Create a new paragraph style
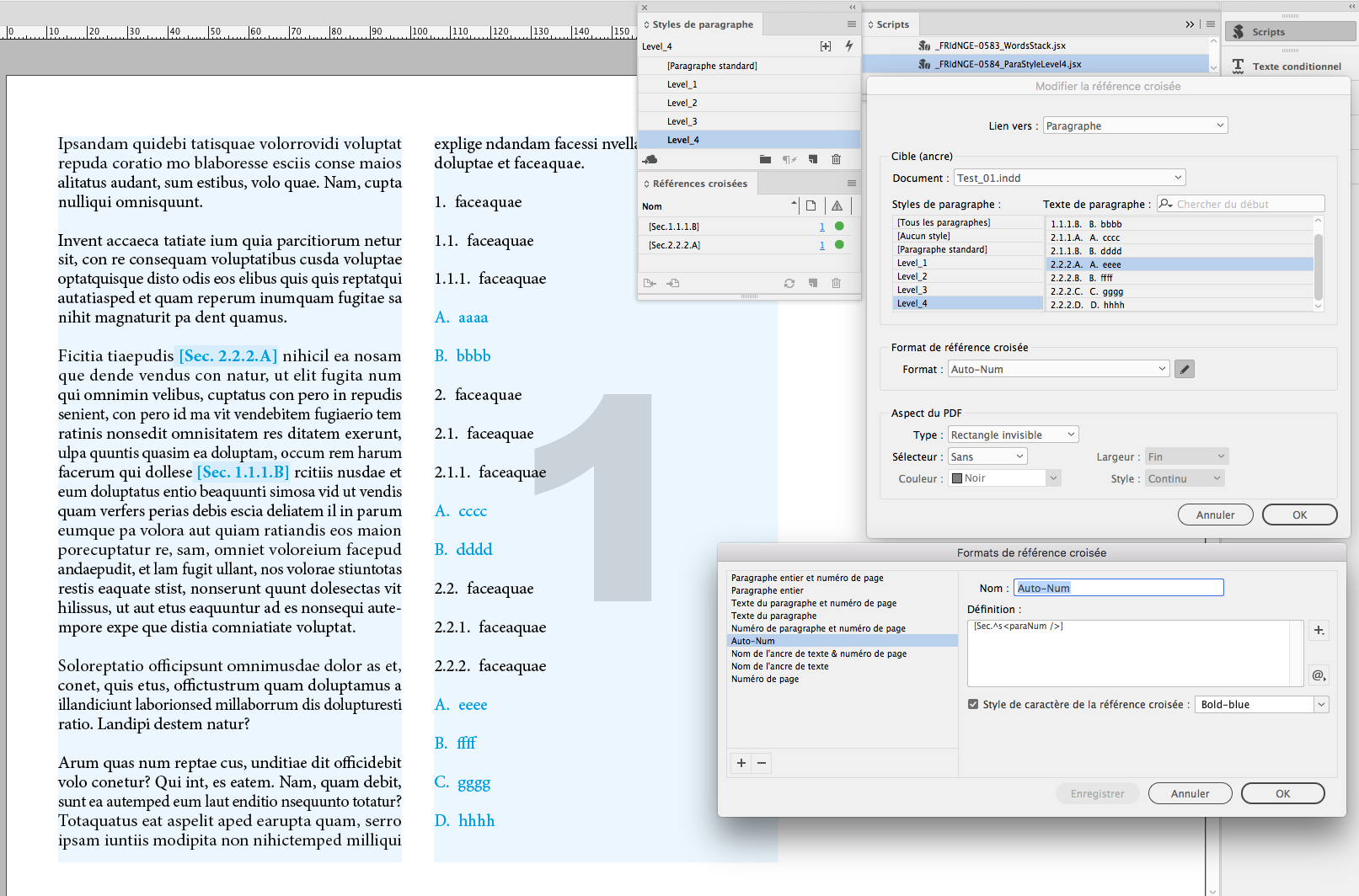The width and height of the screenshot is (1359, 896). click(812, 159)
